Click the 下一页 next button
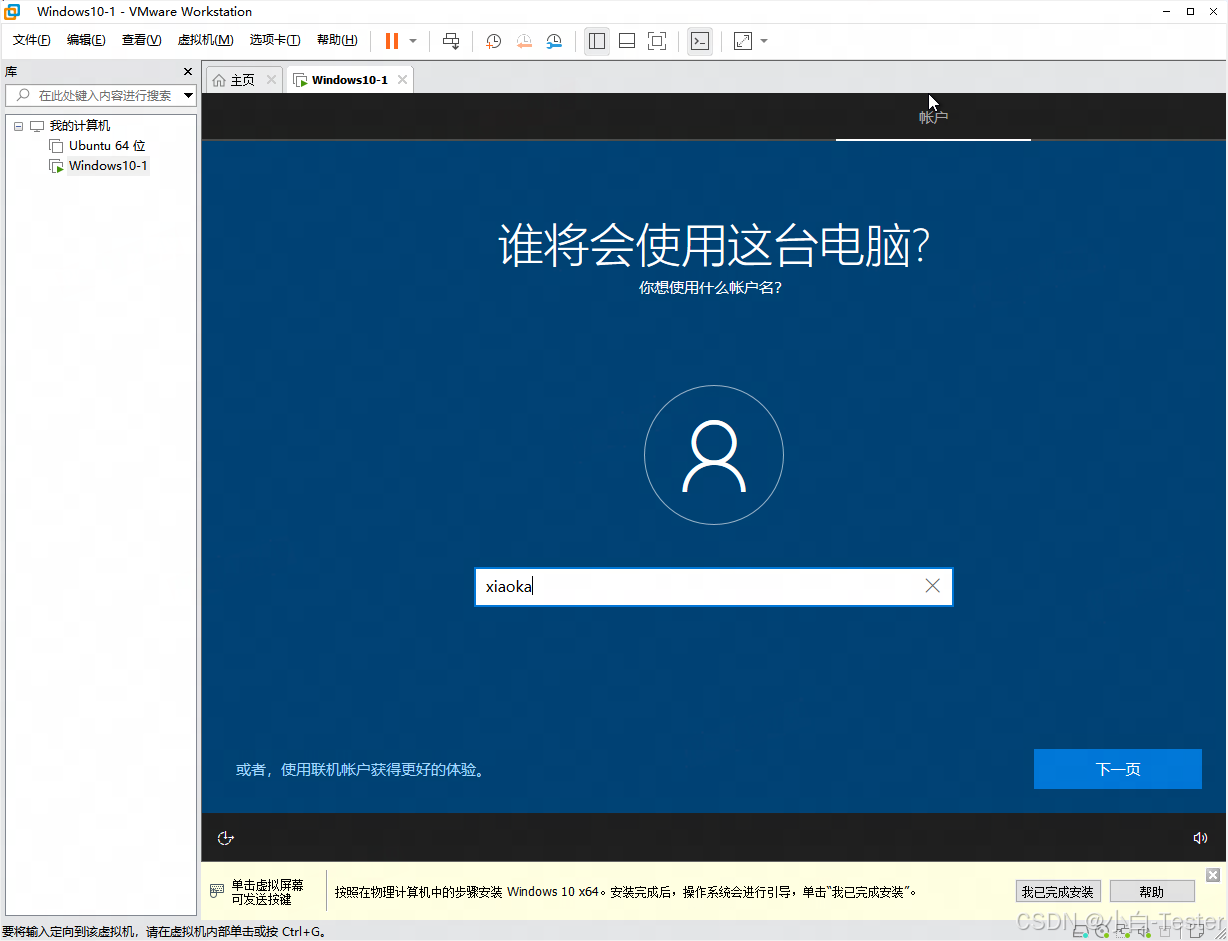Screen dimensions: 1228x941 pos(1118,769)
